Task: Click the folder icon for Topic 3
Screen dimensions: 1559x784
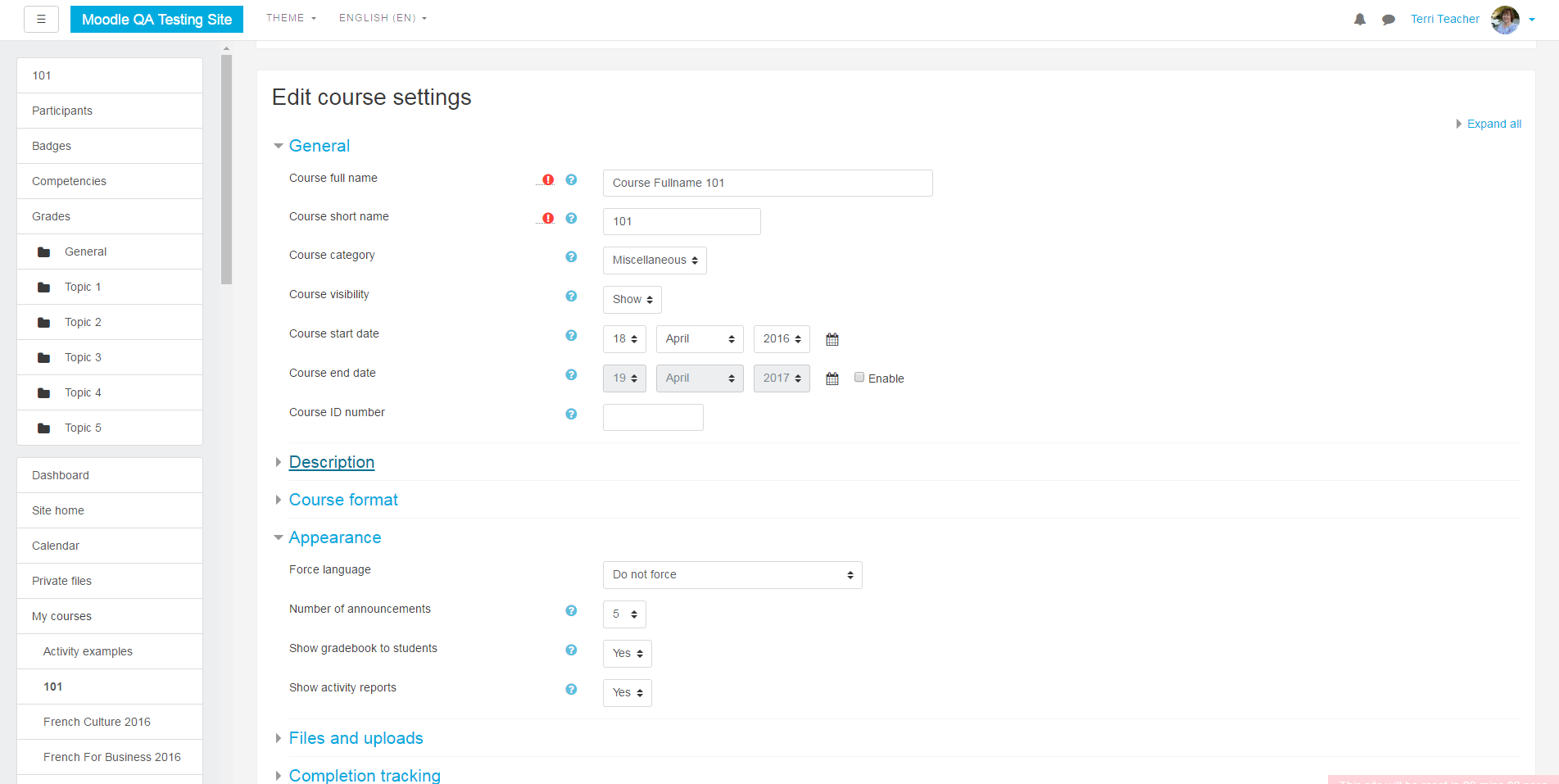Action: (44, 358)
